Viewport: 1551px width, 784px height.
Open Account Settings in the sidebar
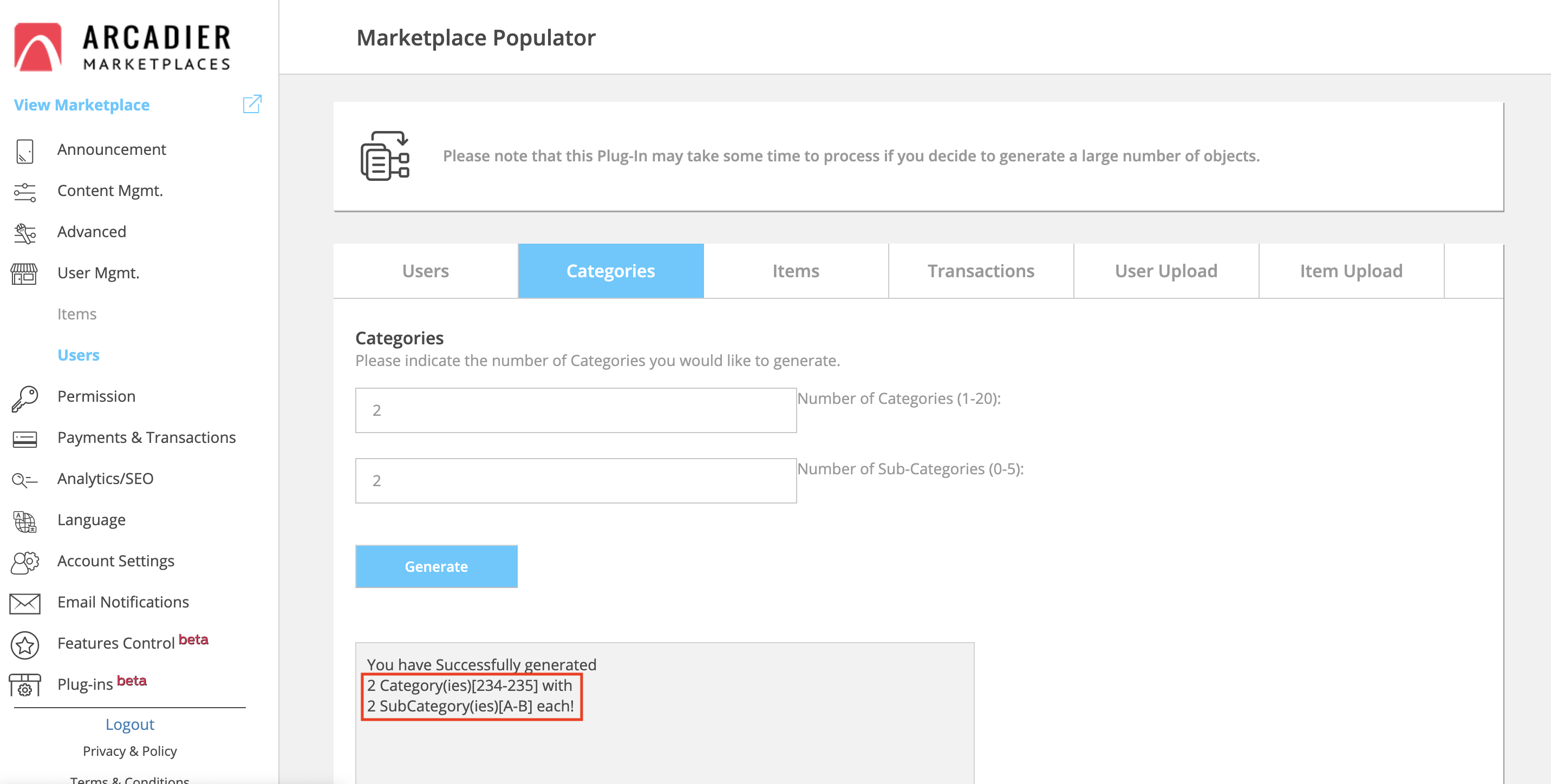[115, 560]
